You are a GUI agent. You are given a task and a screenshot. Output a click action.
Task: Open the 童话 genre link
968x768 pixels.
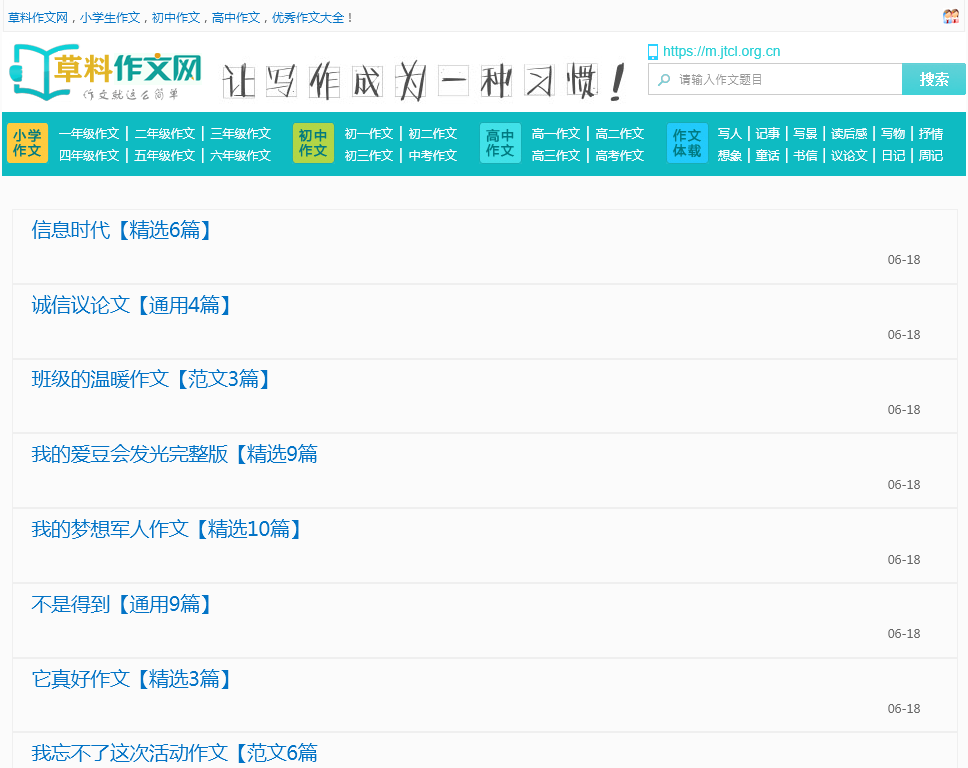(x=767, y=156)
